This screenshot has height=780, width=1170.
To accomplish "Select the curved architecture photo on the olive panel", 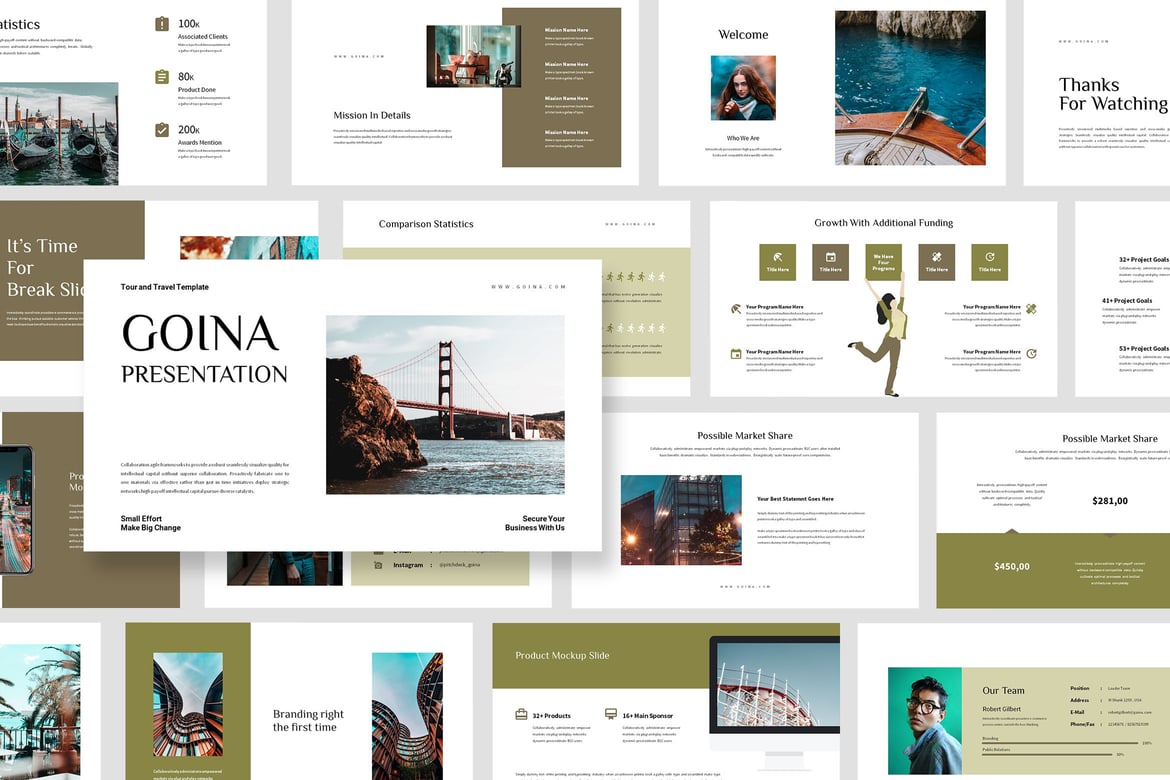I will 188,705.
